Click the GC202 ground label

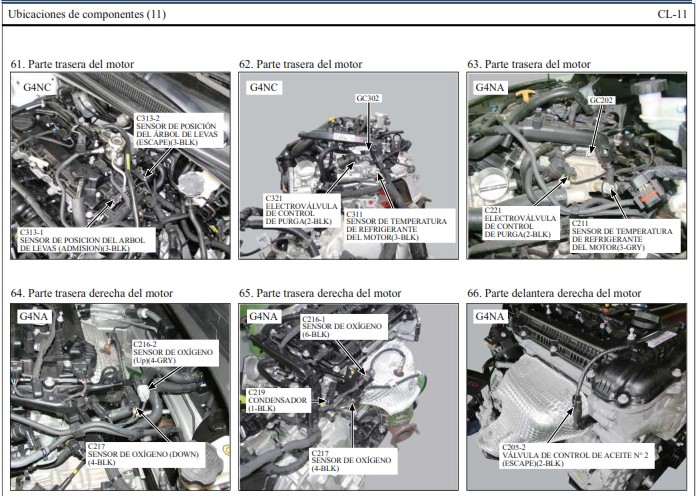pos(601,100)
